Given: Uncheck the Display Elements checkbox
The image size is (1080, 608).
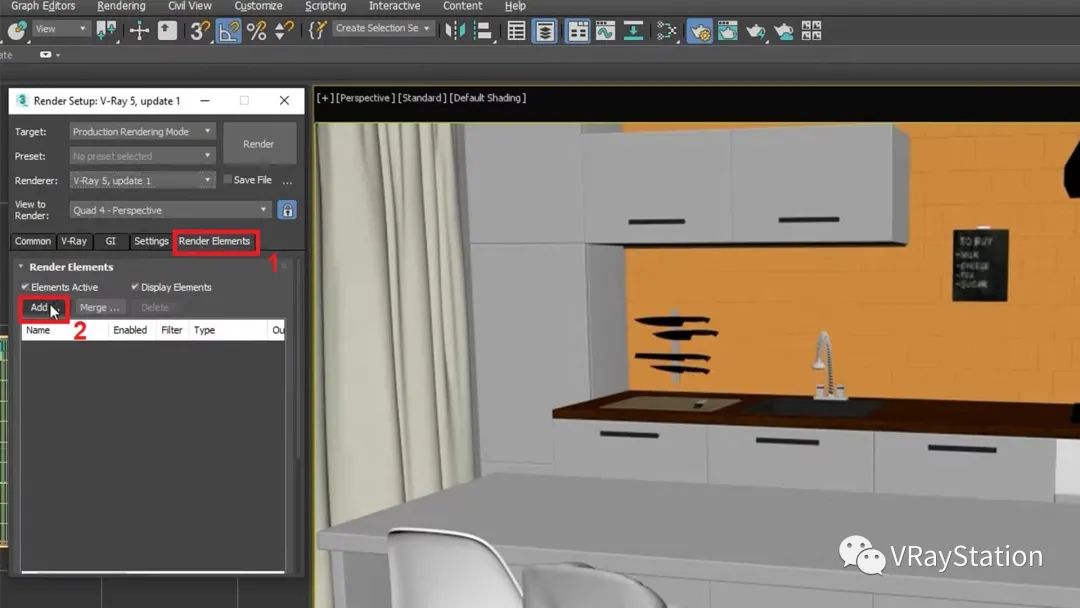Looking at the screenshot, I should [135, 287].
